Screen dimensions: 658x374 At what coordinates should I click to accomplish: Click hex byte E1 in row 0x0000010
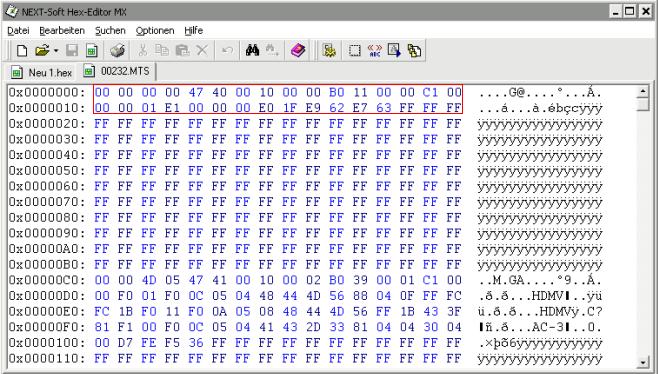point(172,108)
